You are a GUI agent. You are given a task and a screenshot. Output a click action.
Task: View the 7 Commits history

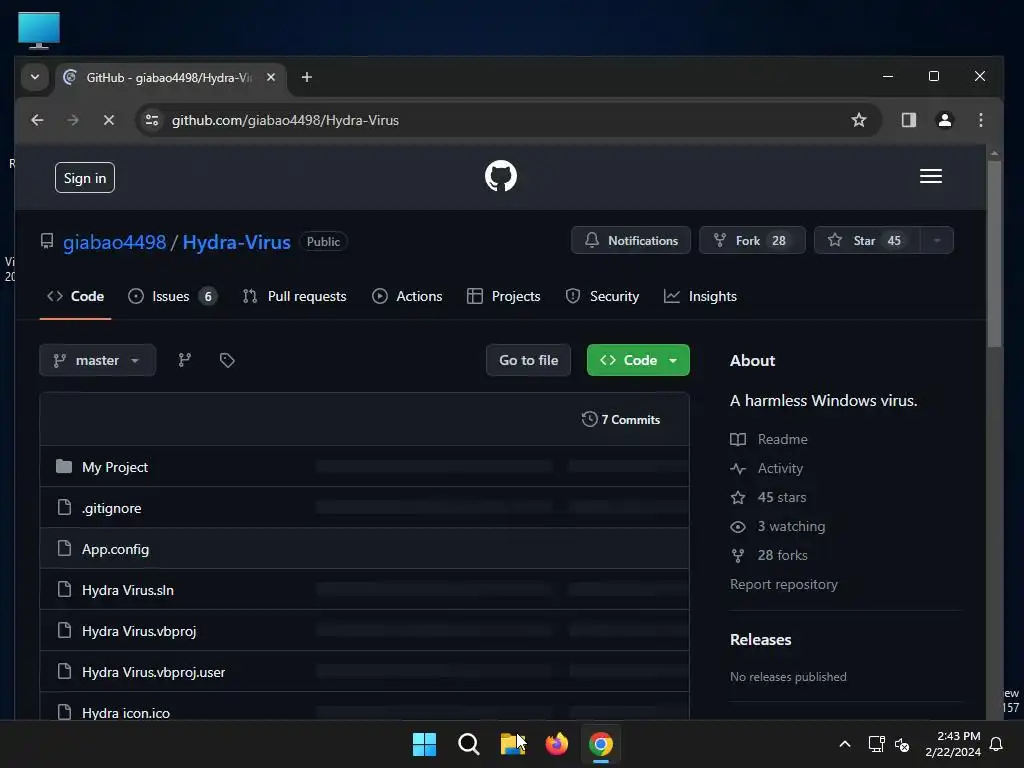tap(620, 419)
